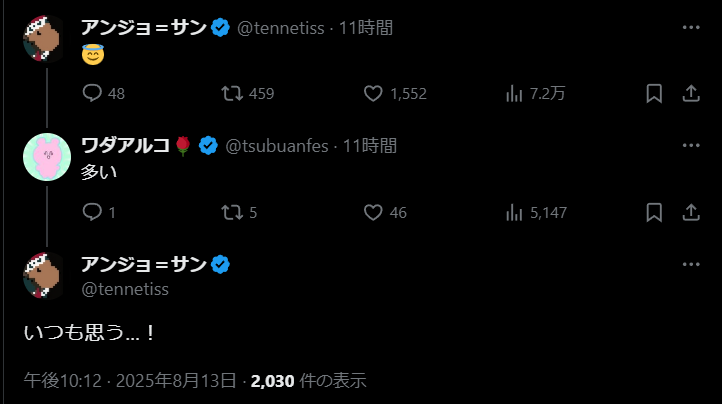The image size is (722, 404).
Task: Reply to アンジョ=サン's emoji tweet
Action: pos(92,93)
